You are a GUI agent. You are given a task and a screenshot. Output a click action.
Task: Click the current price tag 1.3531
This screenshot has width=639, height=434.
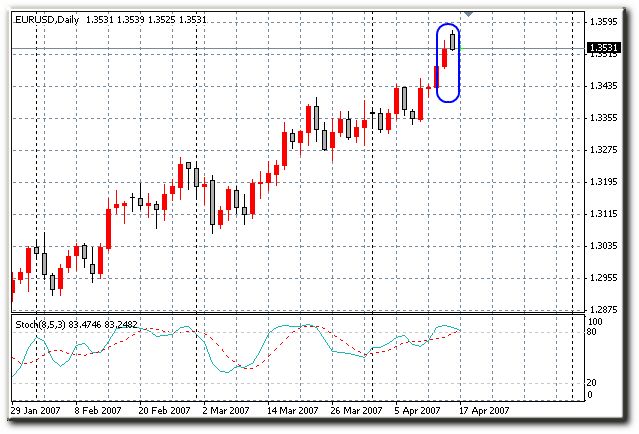pyautogui.click(x=604, y=48)
